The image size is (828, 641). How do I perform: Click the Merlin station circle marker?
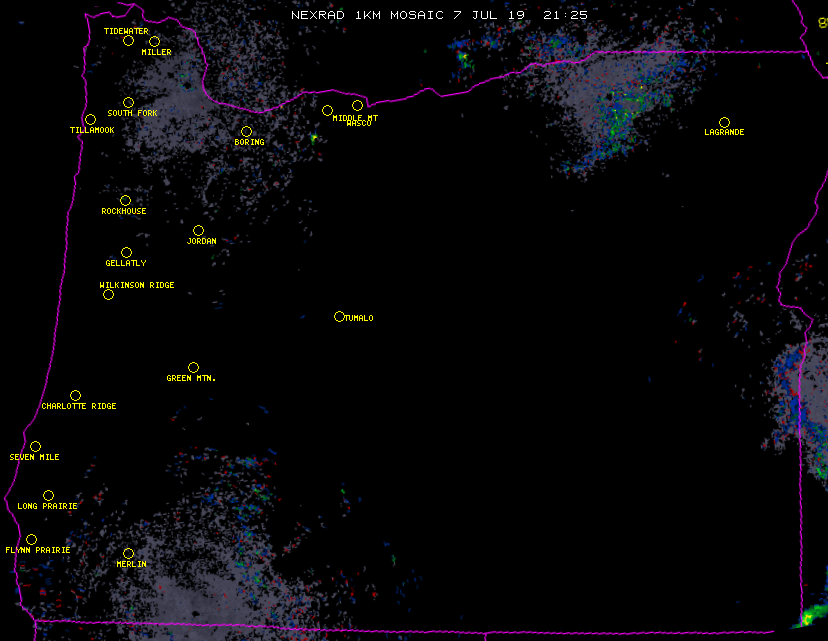pyautogui.click(x=128, y=554)
